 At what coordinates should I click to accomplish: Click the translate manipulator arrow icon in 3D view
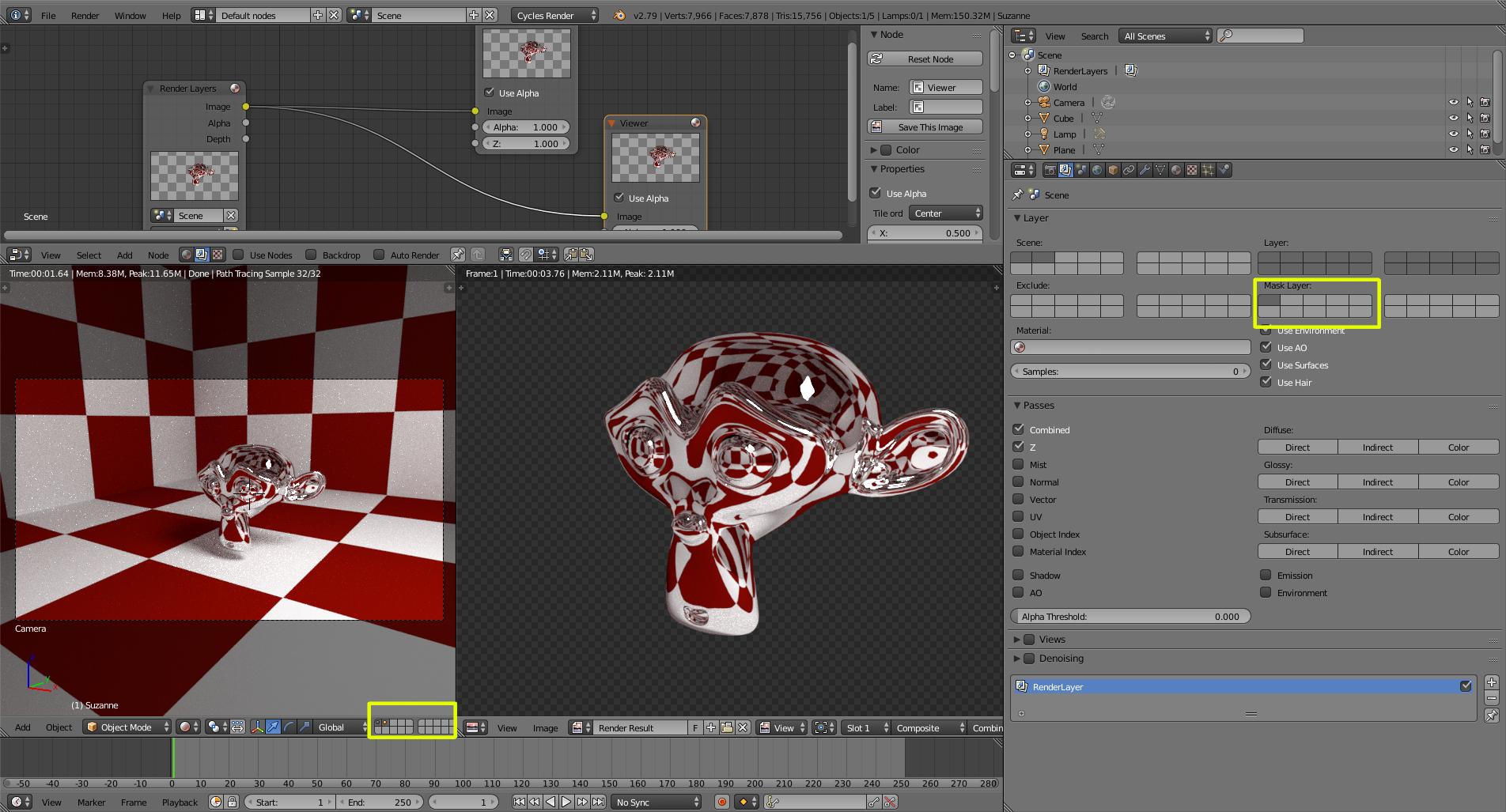coord(273,727)
